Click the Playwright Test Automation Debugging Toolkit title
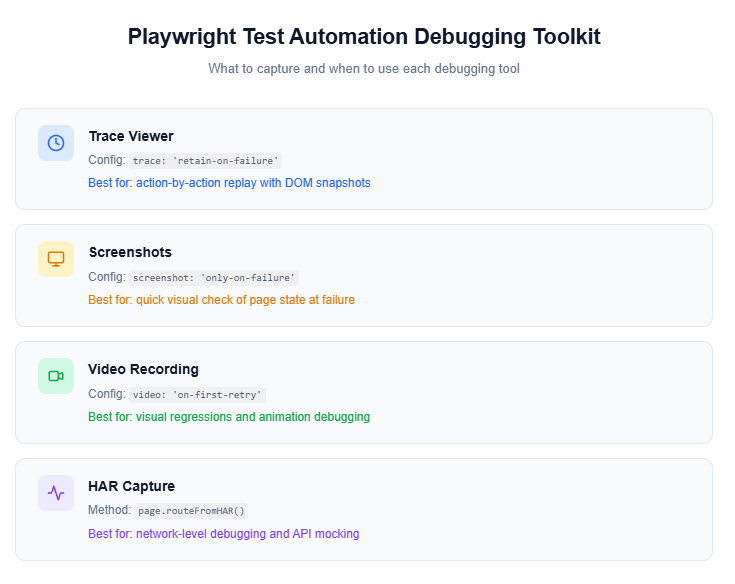Image resolution: width=735 pixels, height=584 pixels. pyautogui.click(x=364, y=37)
